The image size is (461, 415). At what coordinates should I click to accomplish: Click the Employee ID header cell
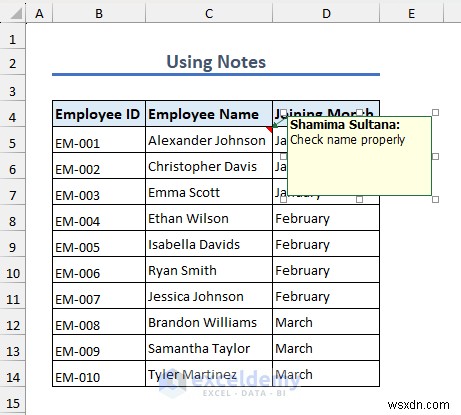coord(99,114)
